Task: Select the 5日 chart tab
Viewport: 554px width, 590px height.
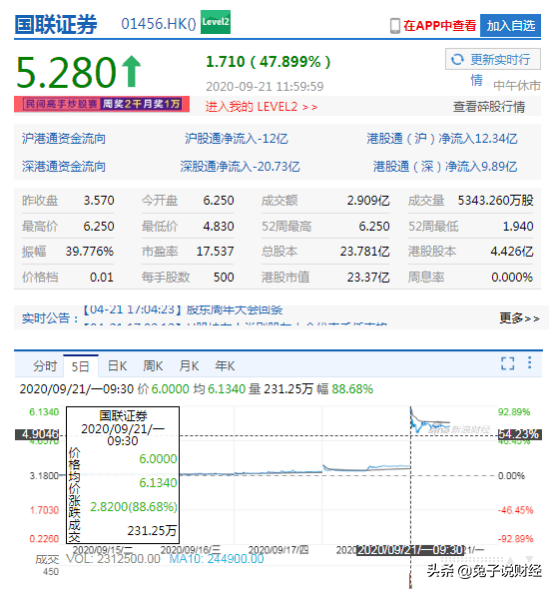Action: click(81, 366)
